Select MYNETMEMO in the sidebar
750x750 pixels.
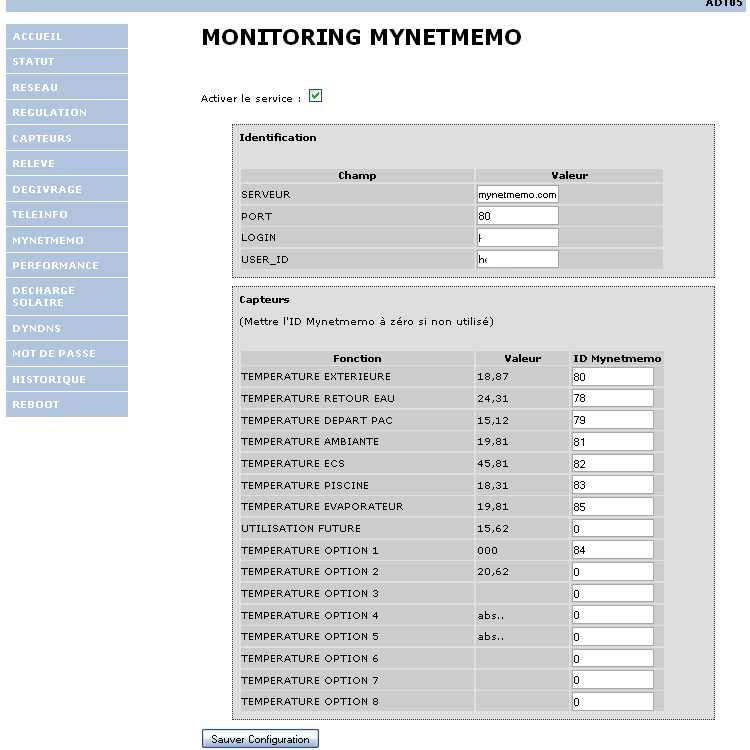coord(67,240)
